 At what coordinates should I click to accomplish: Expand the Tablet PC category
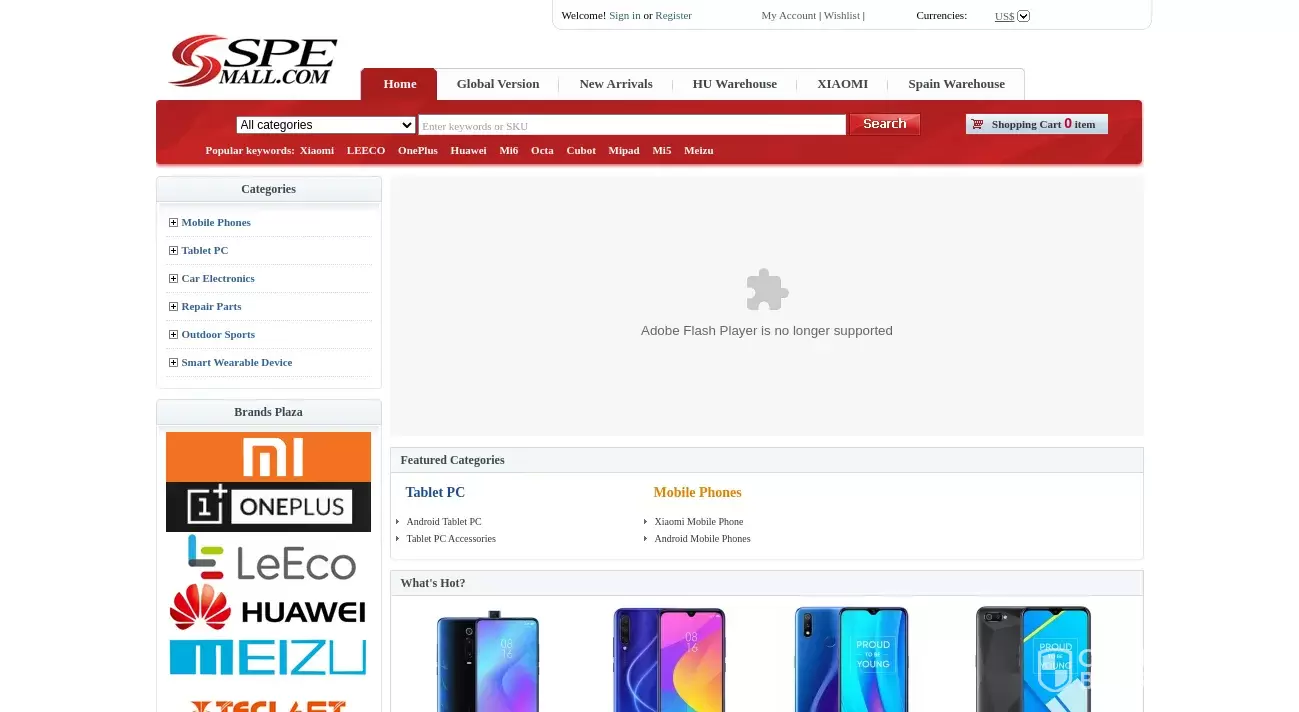pyautogui.click(x=173, y=250)
